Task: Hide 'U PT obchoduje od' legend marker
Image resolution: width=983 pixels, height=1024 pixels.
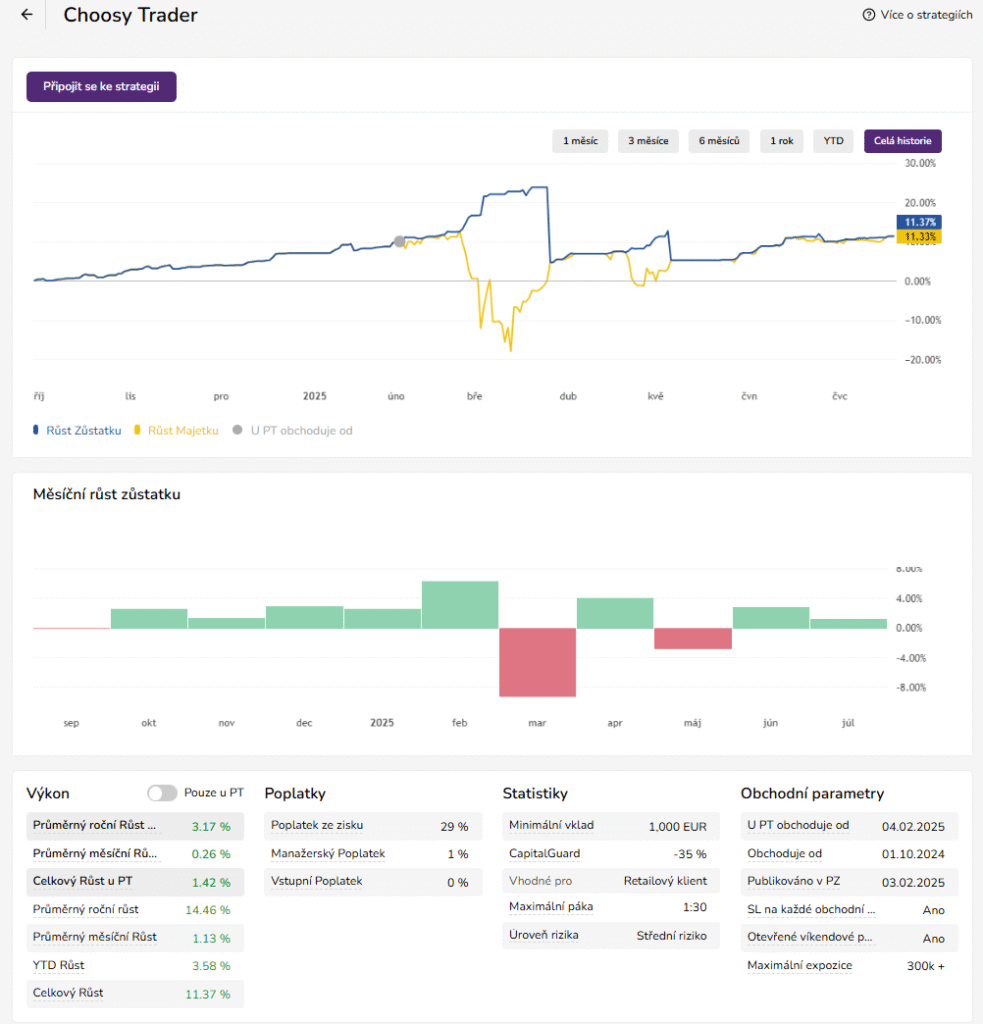Action: [x=293, y=431]
